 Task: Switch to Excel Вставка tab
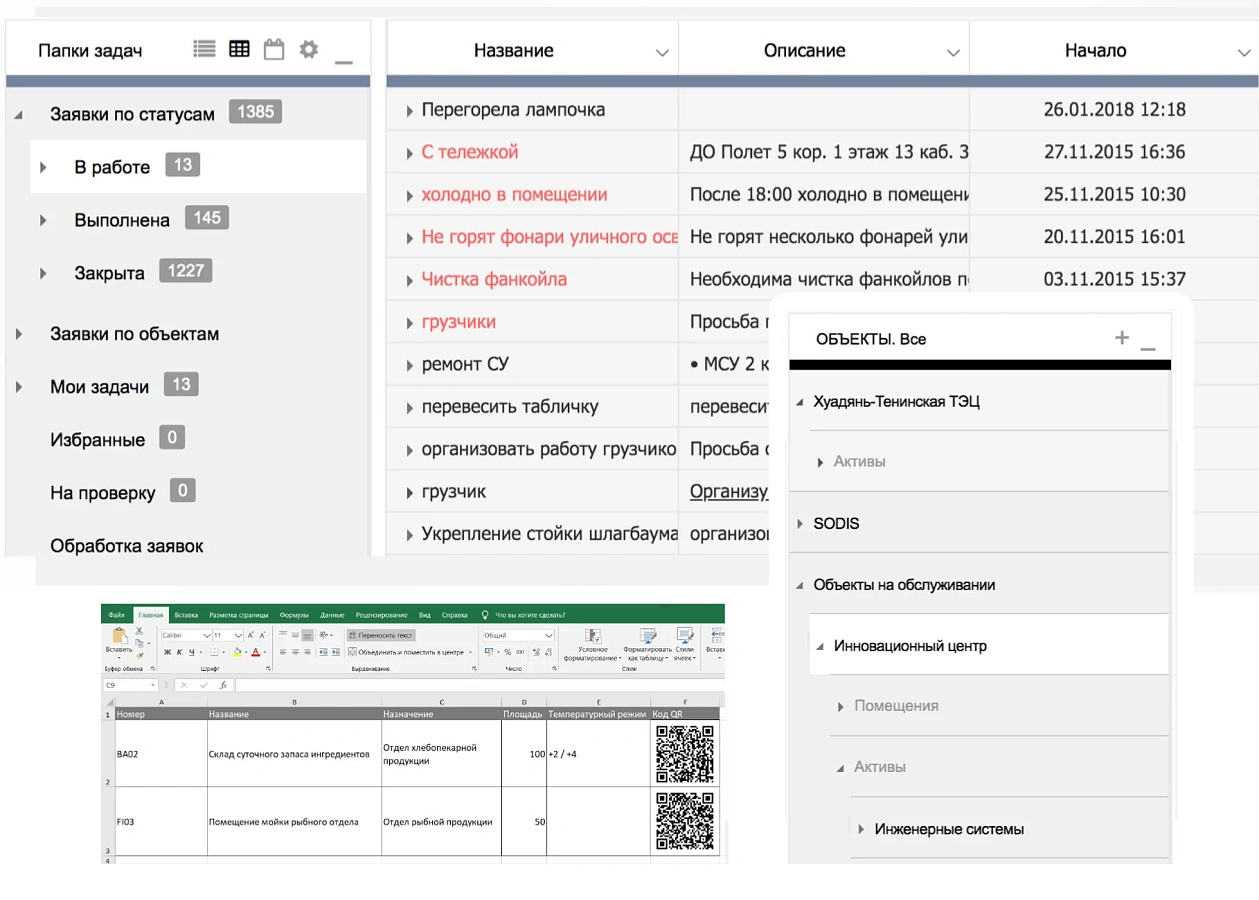(186, 615)
